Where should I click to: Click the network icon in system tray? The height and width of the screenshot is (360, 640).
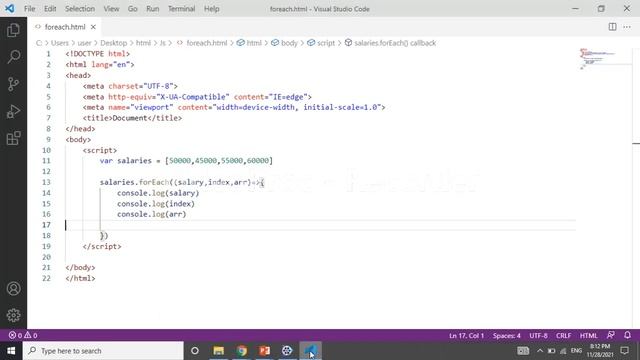pyautogui.click(x=563, y=351)
